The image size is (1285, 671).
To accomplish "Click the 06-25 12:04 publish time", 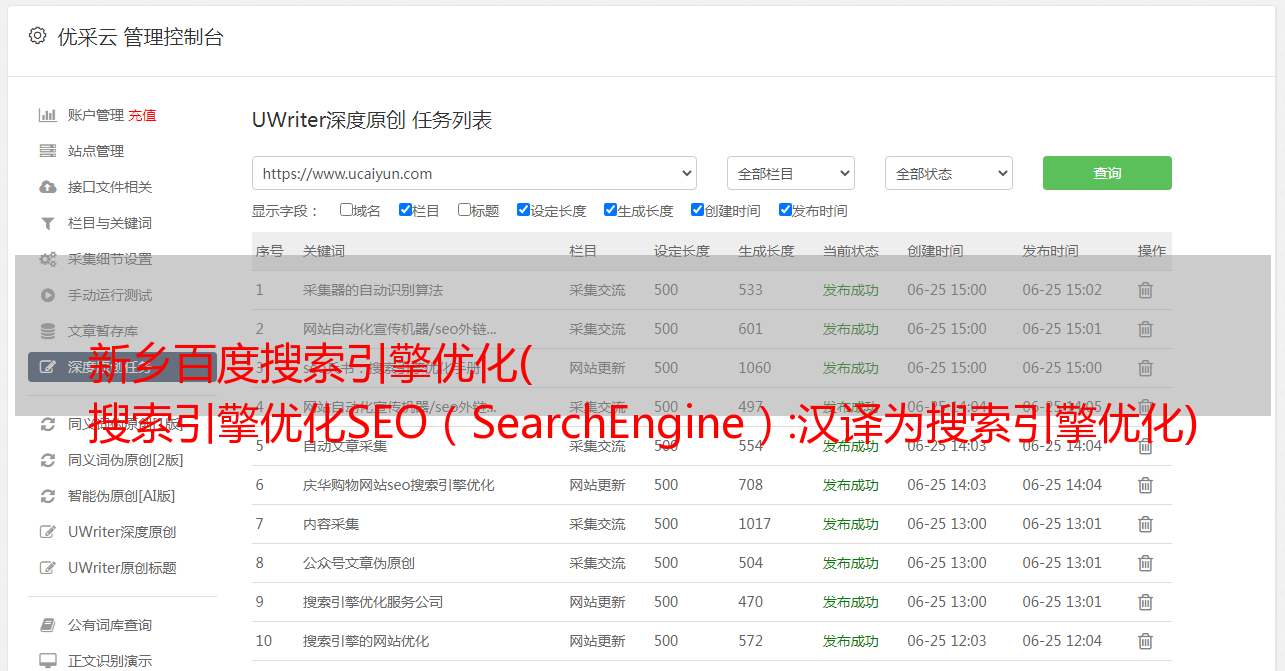I will pos(1062,641).
